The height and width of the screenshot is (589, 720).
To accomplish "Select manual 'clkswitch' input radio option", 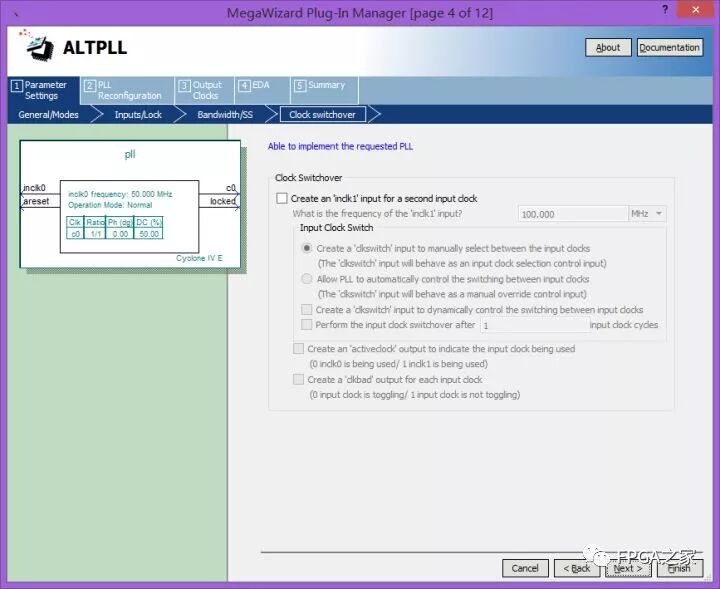I will [308, 248].
